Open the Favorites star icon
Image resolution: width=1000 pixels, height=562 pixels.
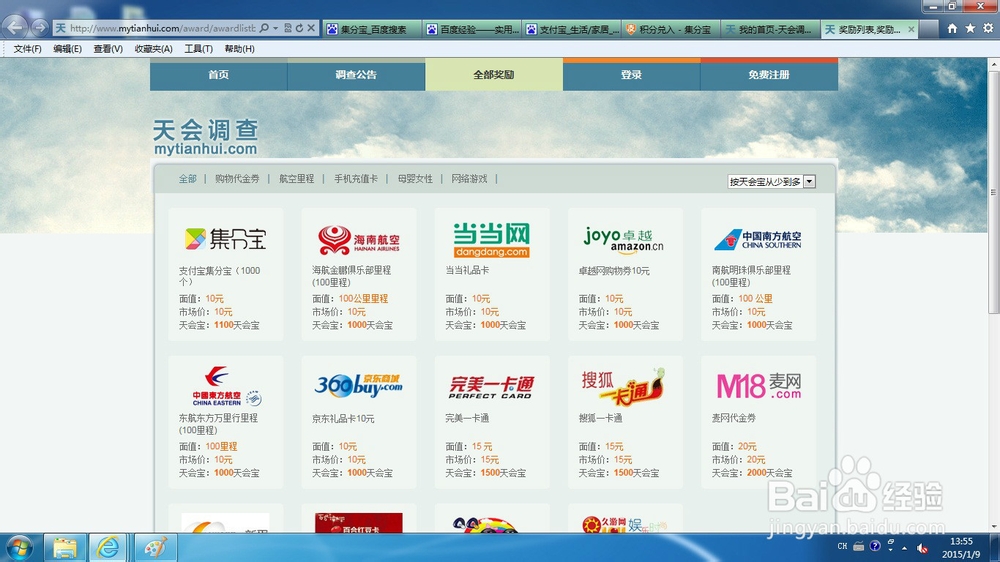coord(970,28)
